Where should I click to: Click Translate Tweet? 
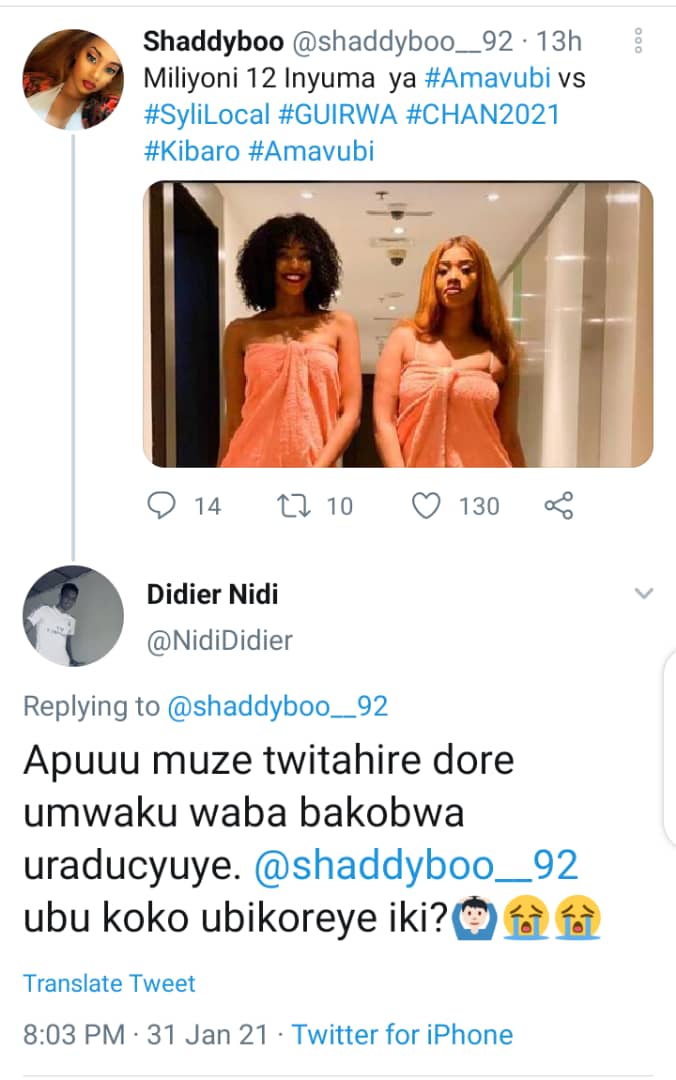110,983
